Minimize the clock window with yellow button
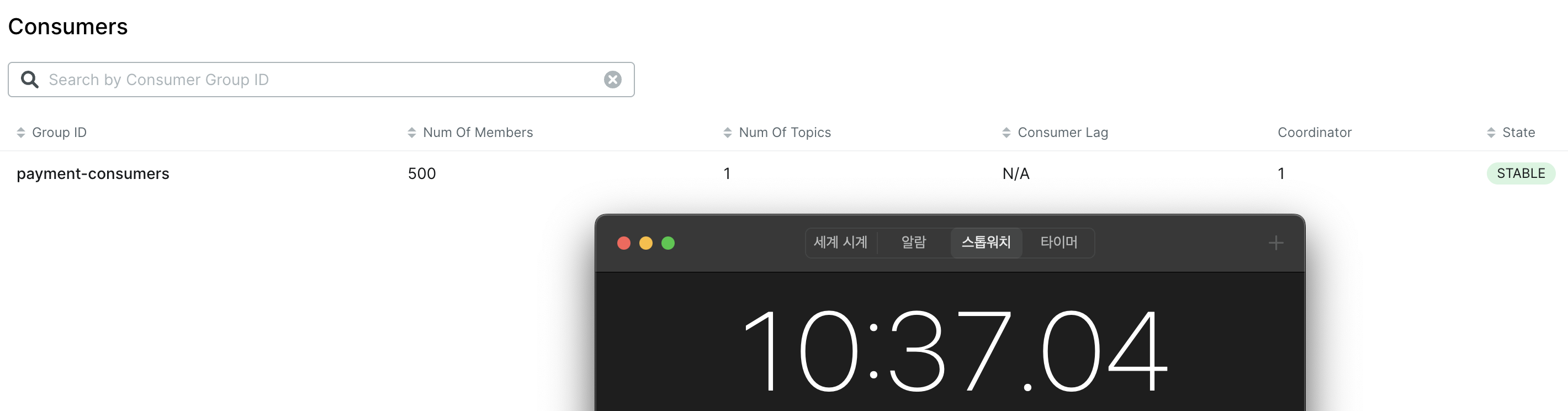This screenshot has width=1568, height=411. click(x=645, y=243)
